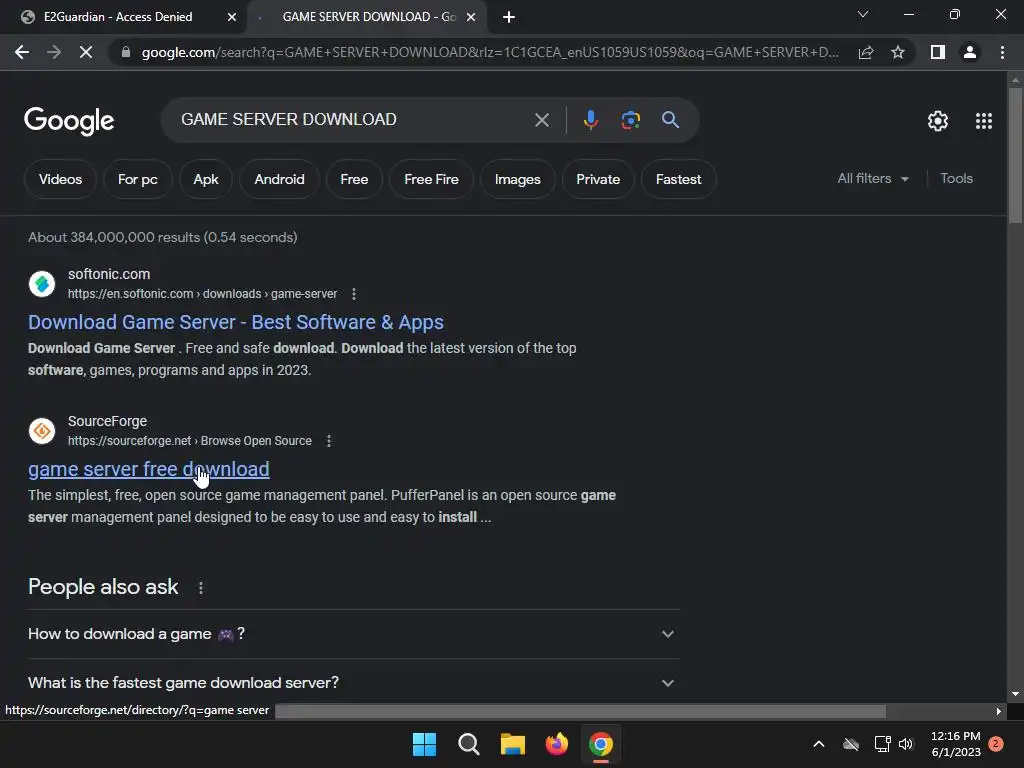
Task: Apply the Apk filter chip
Action: [206, 179]
